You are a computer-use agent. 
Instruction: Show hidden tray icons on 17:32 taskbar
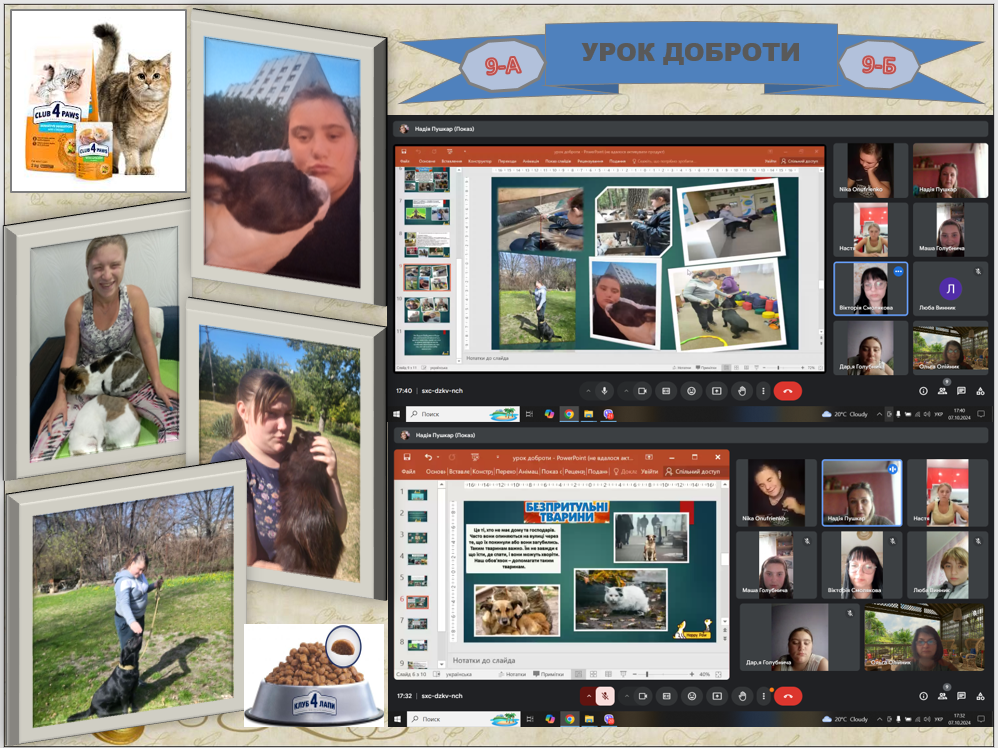[880, 719]
